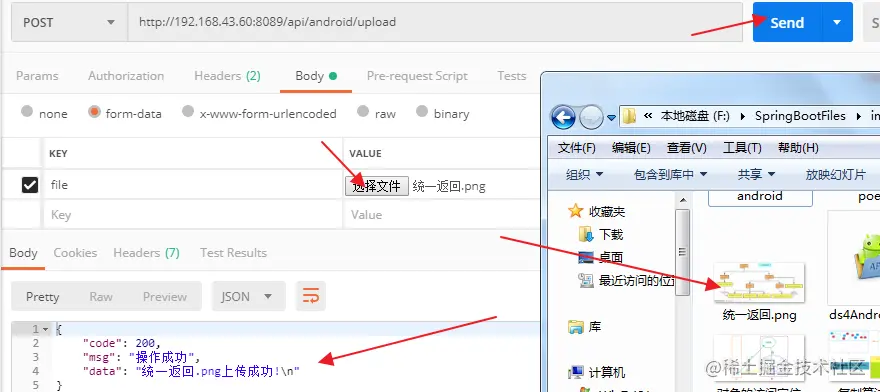Click the 本地磁盘 (F:) breadcrumb
The height and width of the screenshot is (392, 880).
(x=695, y=116)
